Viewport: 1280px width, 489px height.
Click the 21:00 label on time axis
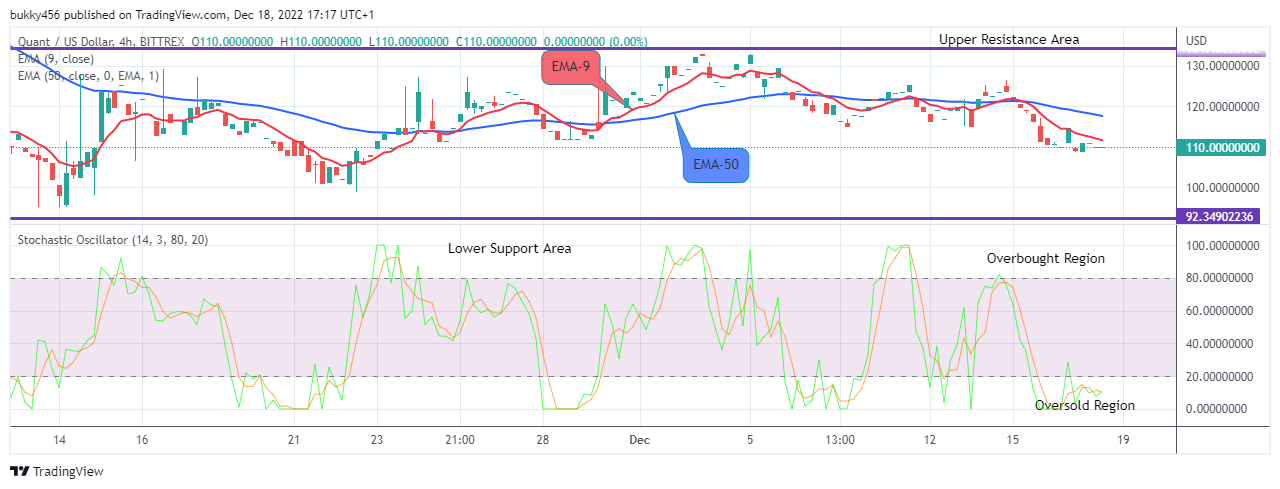pyautogui.click(x=460, y=440)
